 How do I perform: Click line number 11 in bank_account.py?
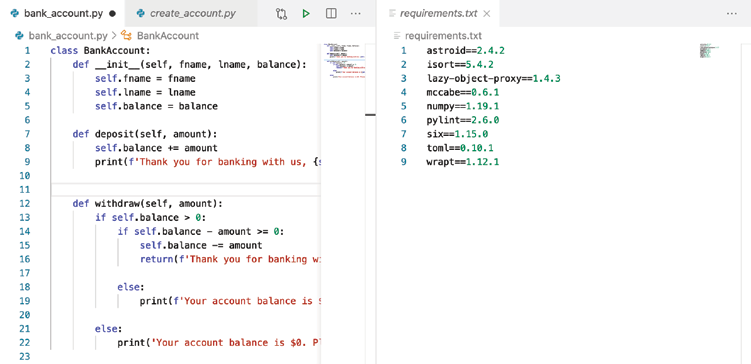[24, 190]
